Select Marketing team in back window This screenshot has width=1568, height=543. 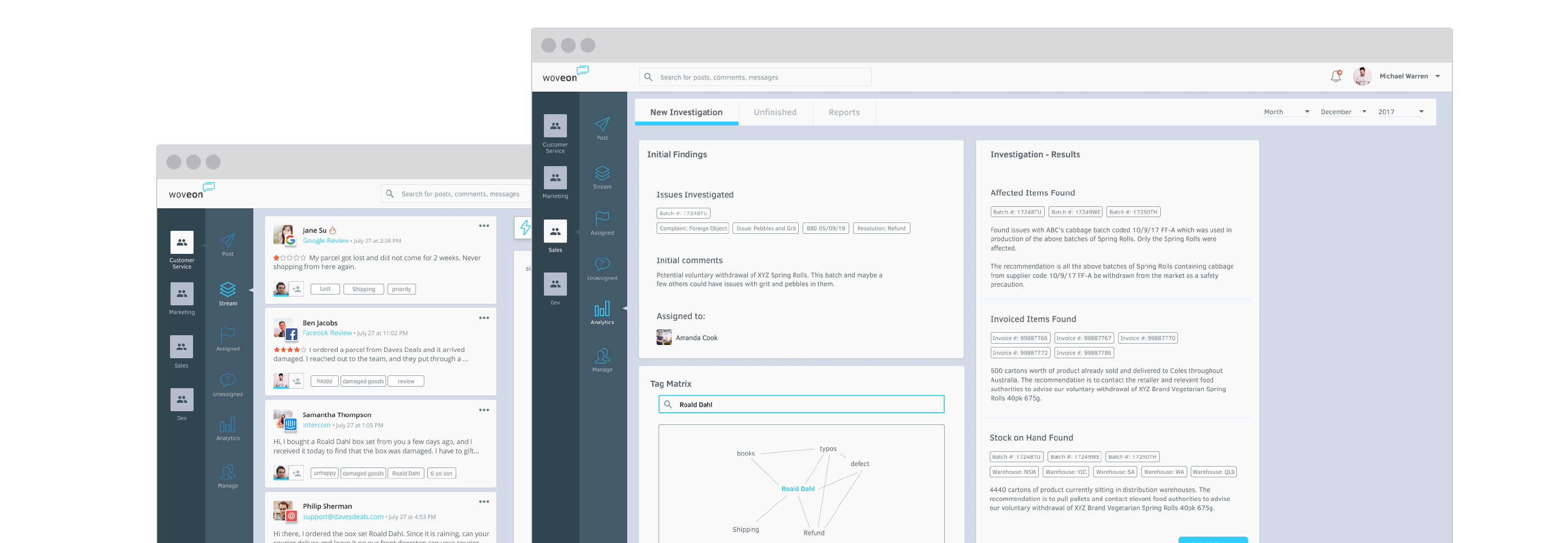pyautogui.click(x=181, y=299)
